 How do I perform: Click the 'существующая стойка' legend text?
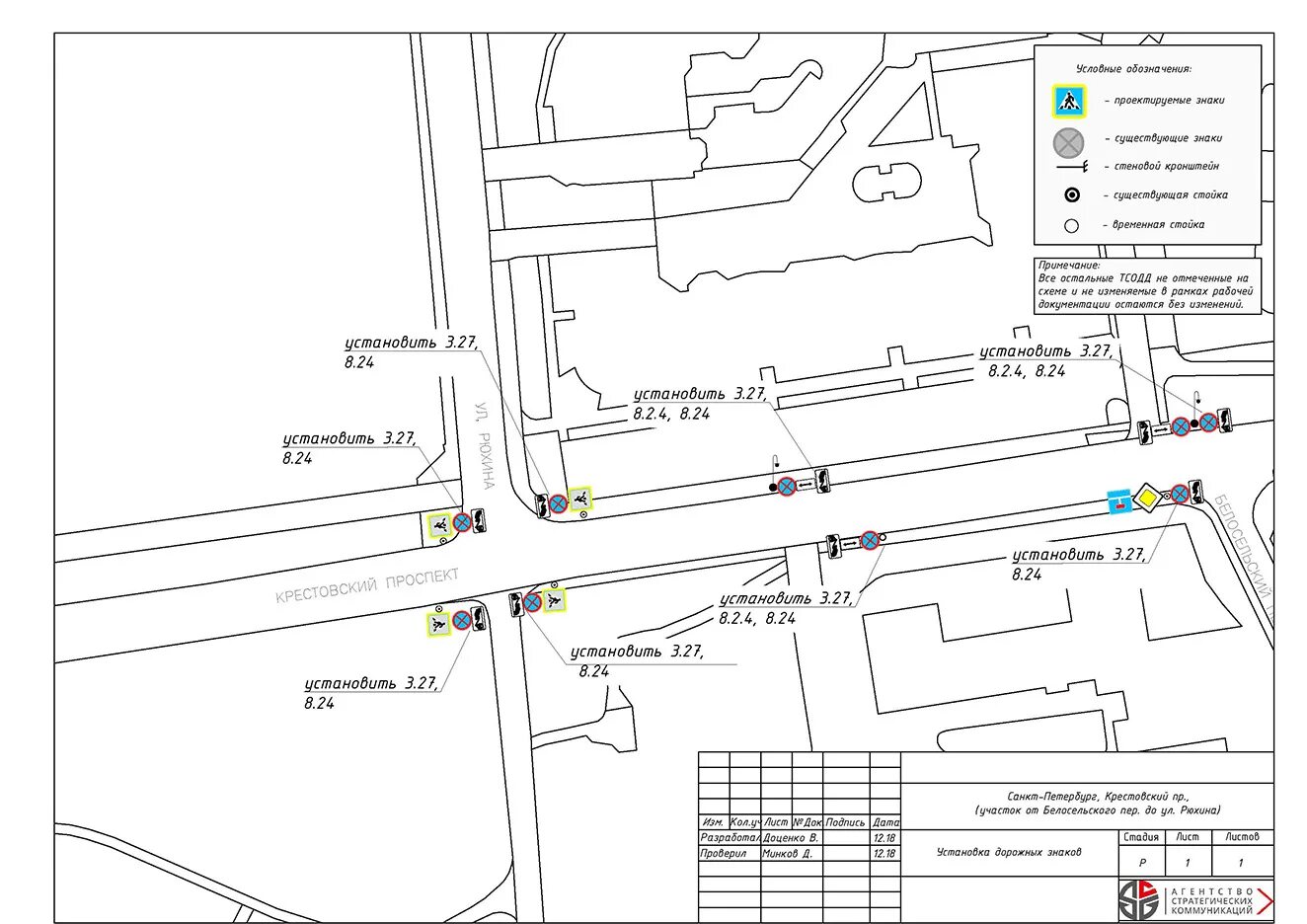click(x=1170, y=195)
